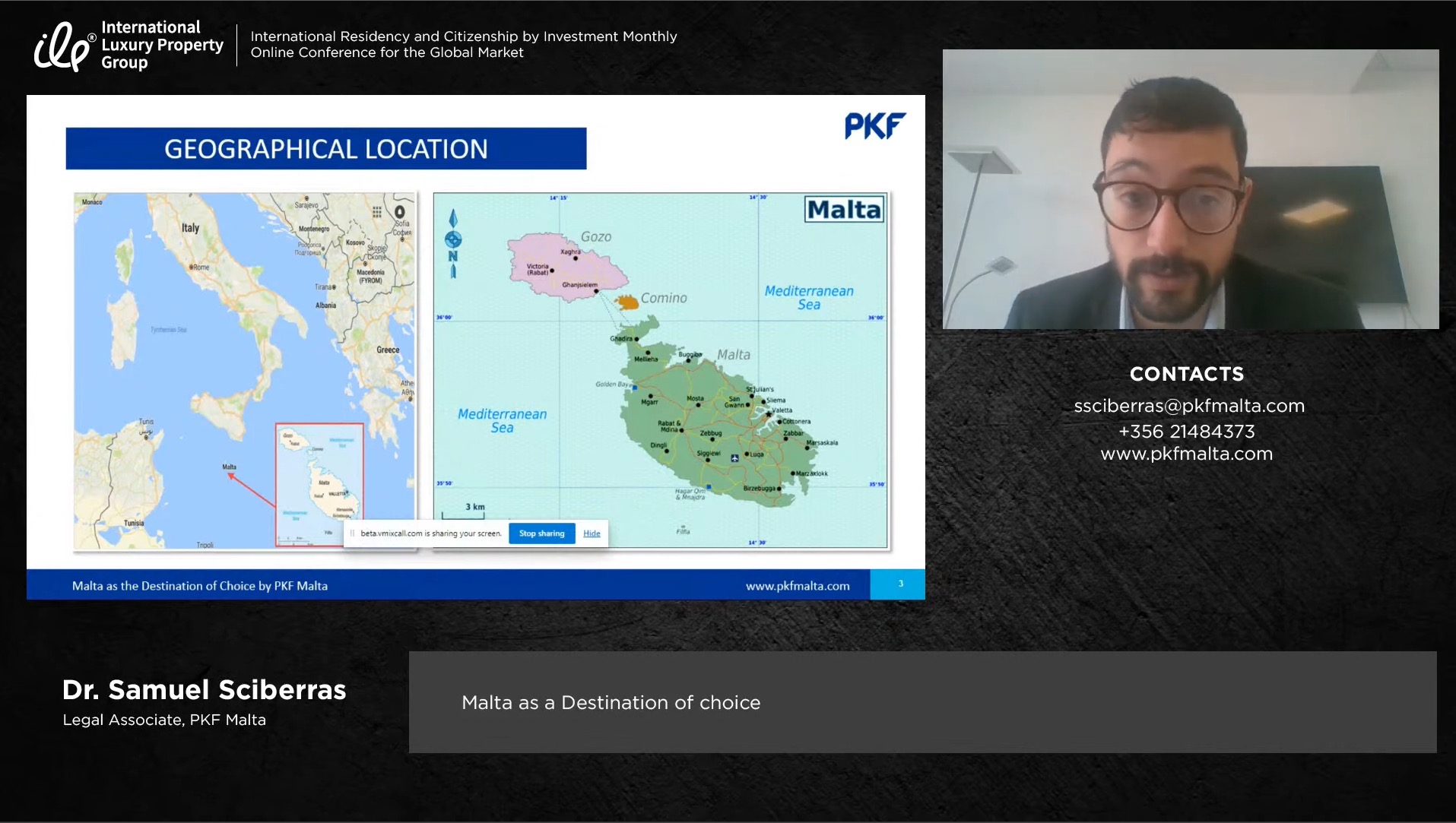This screenshot has width=1456, height=823.
Task: Click the phone number +356 21484373
Action: click(x=1186, y=432)
